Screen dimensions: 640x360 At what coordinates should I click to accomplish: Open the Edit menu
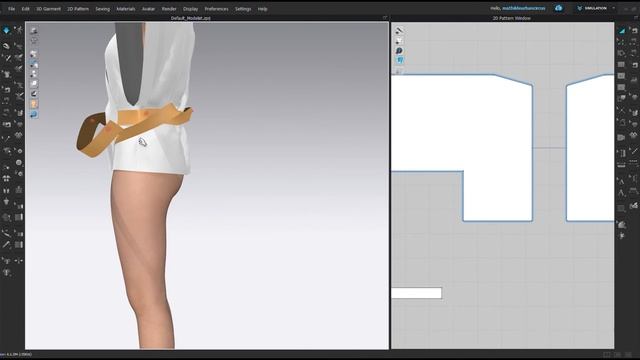(x=25, y=9)
